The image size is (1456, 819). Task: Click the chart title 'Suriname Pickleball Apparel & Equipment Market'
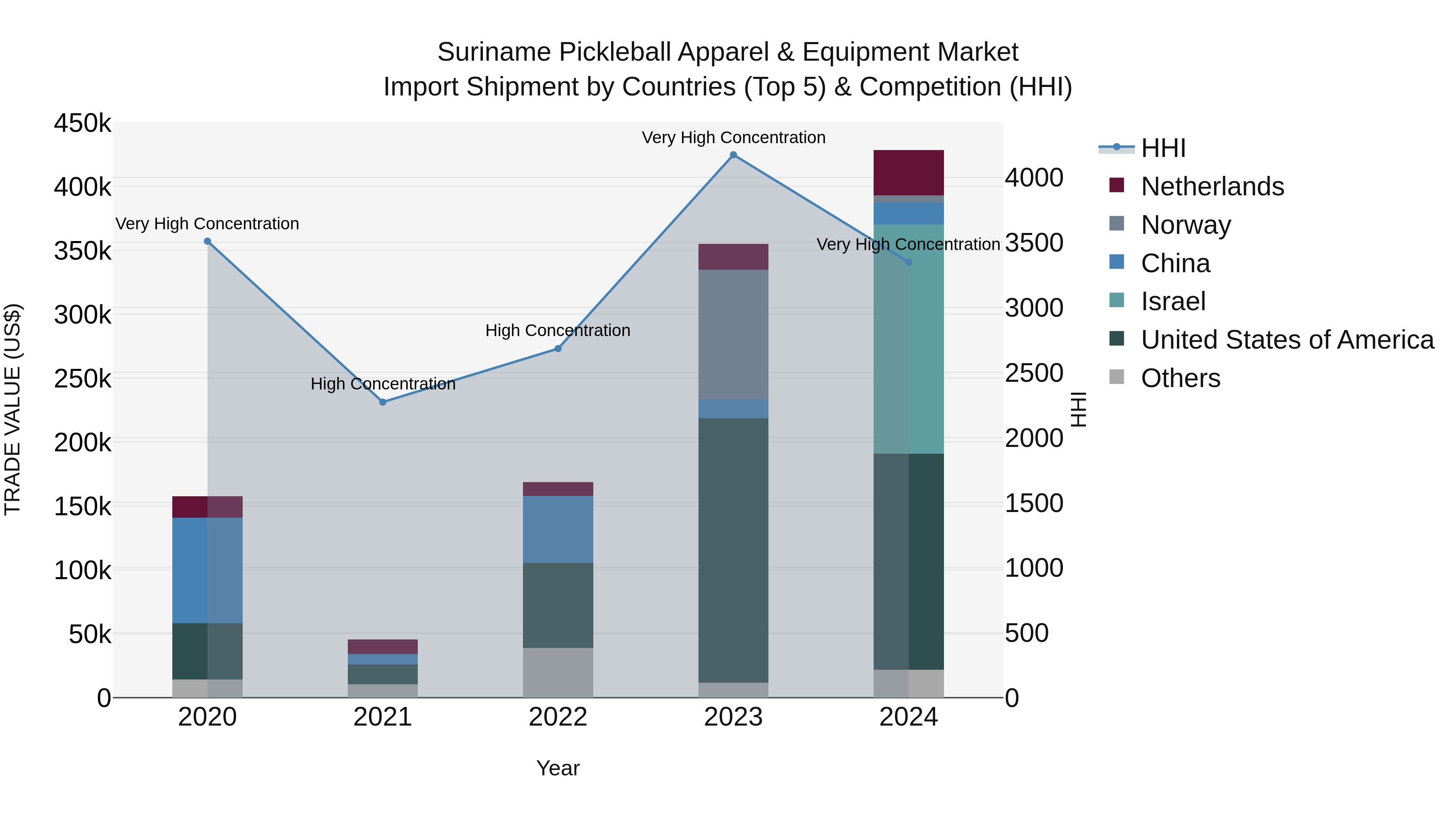point(728,52)
